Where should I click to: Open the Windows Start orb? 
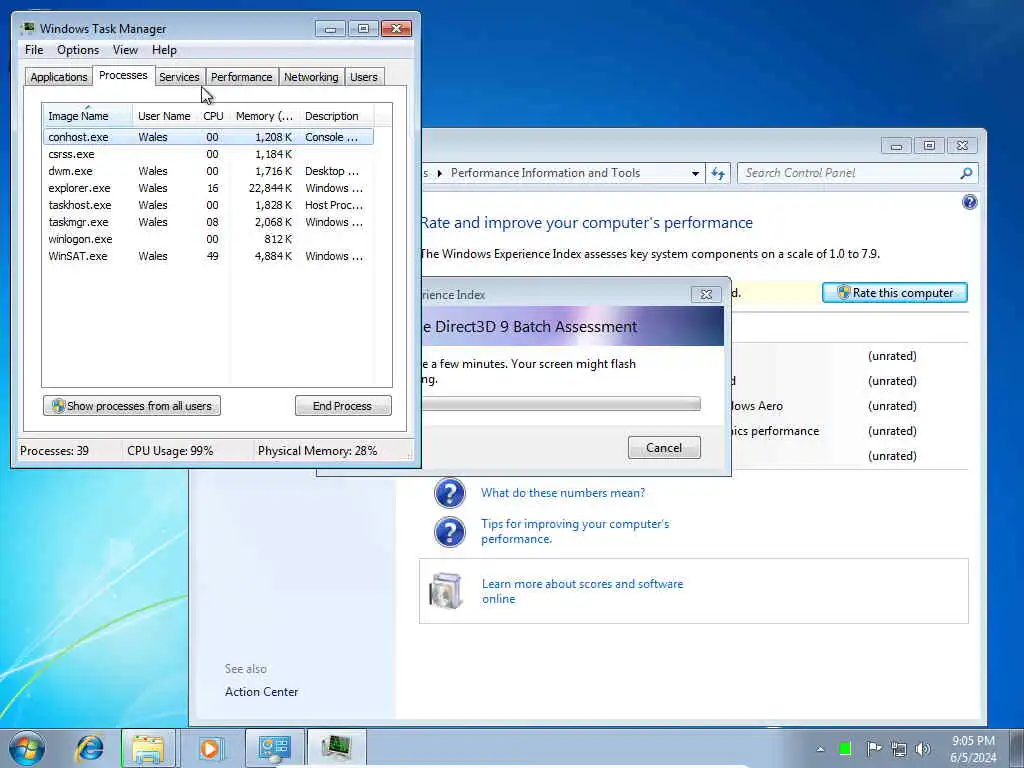click(27, 748)
